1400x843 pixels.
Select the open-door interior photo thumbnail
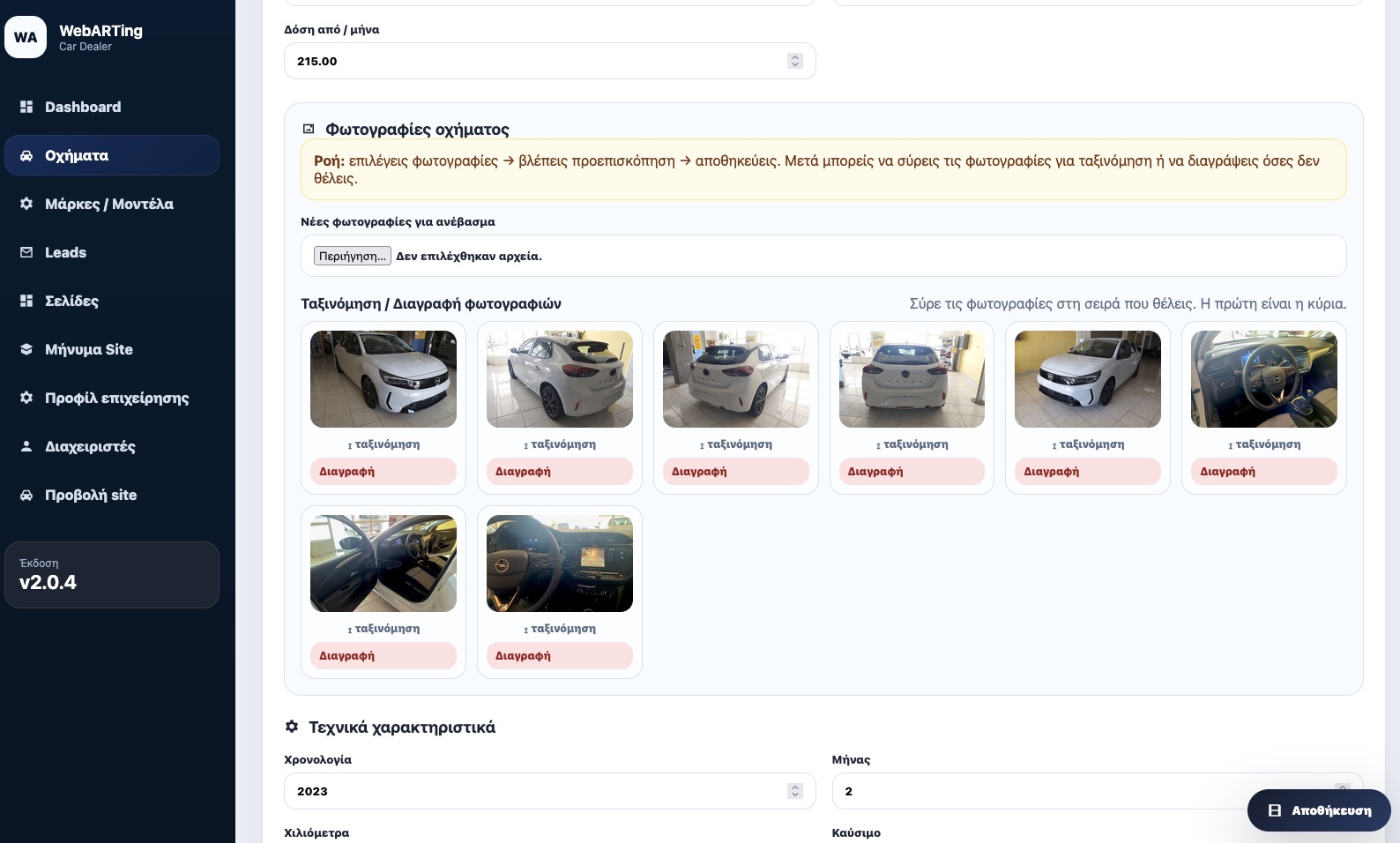click(x=384, y=563)
